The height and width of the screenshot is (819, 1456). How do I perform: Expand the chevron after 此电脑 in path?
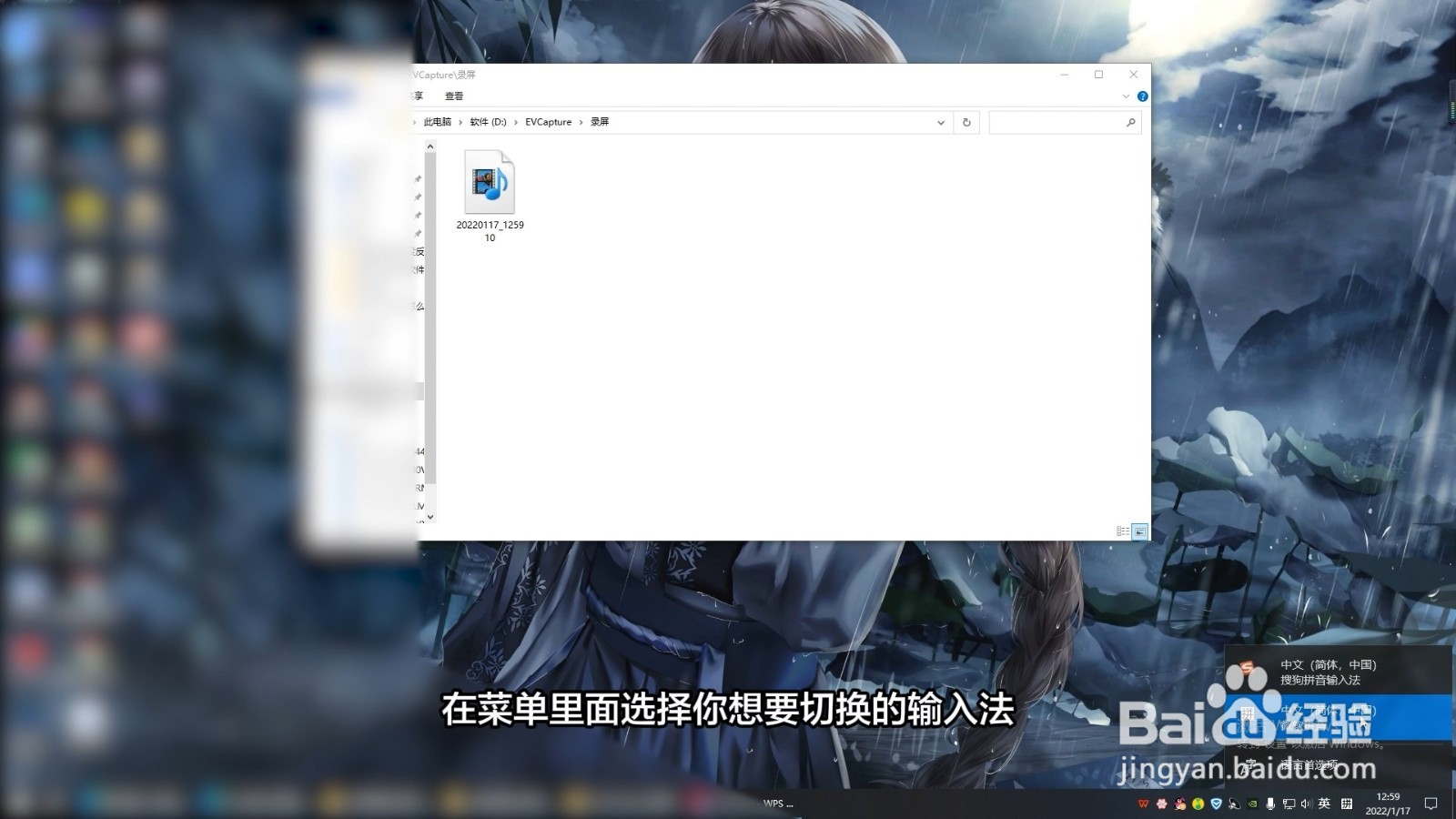click(460, 122)
